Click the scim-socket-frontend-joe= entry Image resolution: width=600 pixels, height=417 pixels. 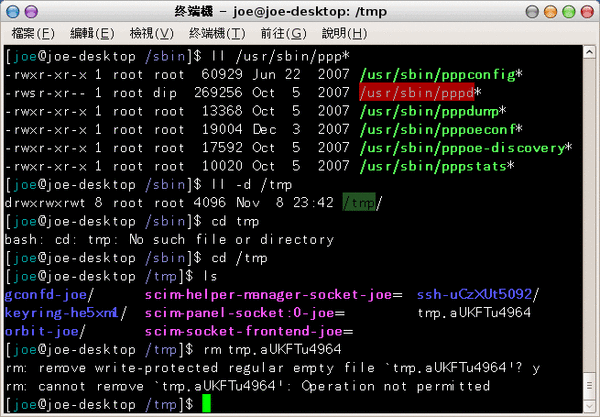click(249, 331)
